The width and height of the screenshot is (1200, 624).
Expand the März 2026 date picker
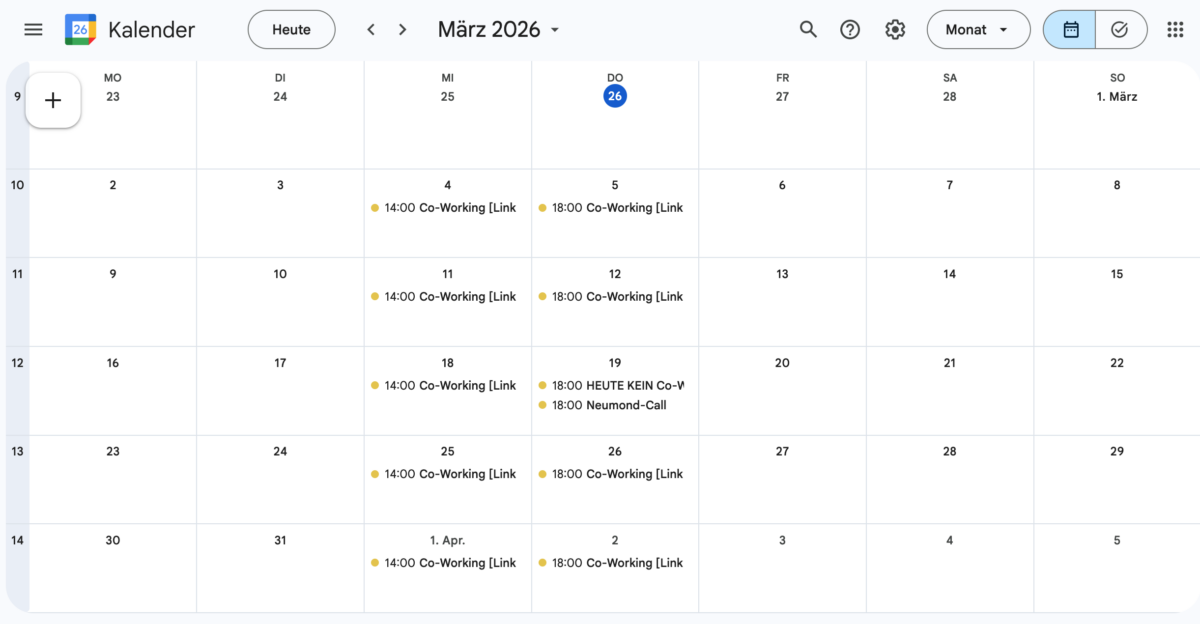click(x=499, y=30)
